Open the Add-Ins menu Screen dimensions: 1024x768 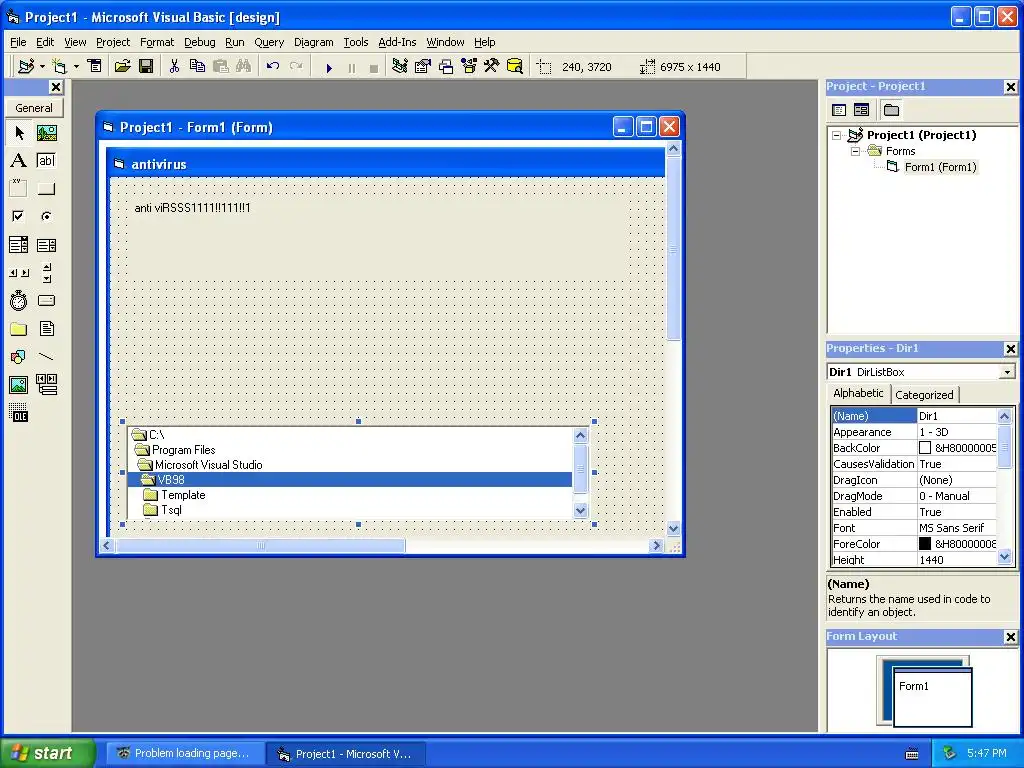[397, 42]
